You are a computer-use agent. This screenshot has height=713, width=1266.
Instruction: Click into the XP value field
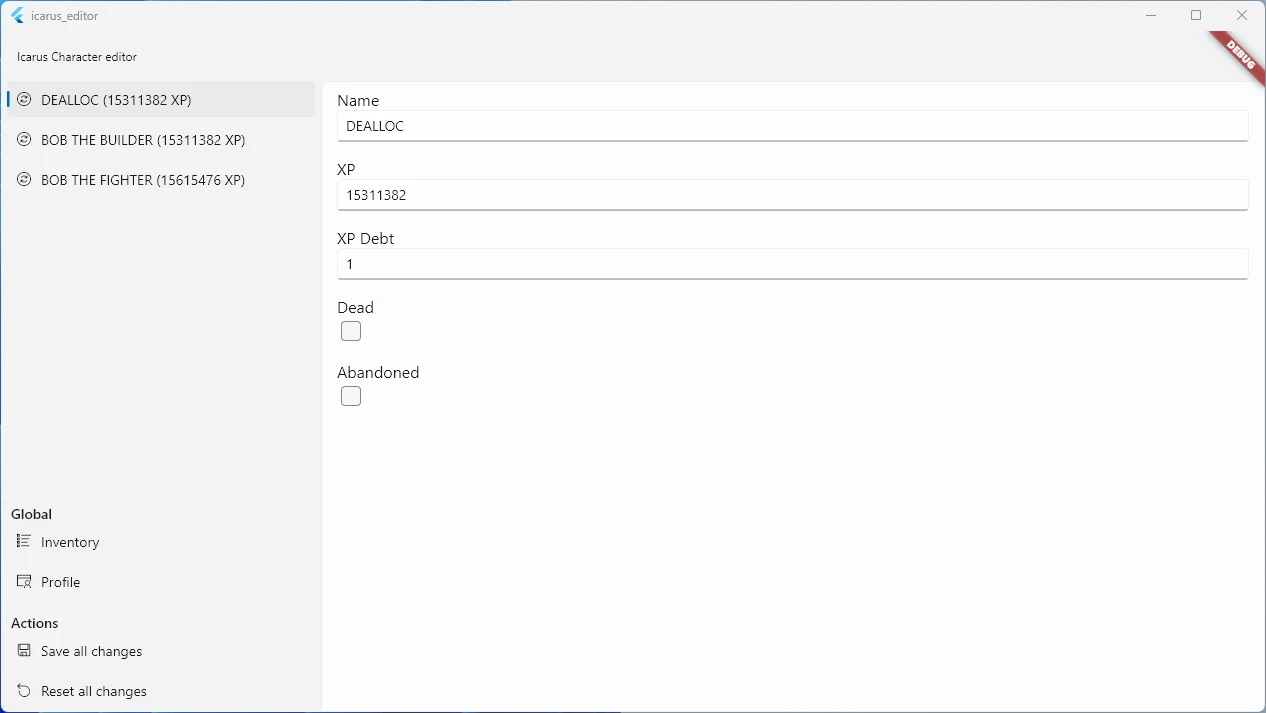pyautogui.click(x=792, y=195)
